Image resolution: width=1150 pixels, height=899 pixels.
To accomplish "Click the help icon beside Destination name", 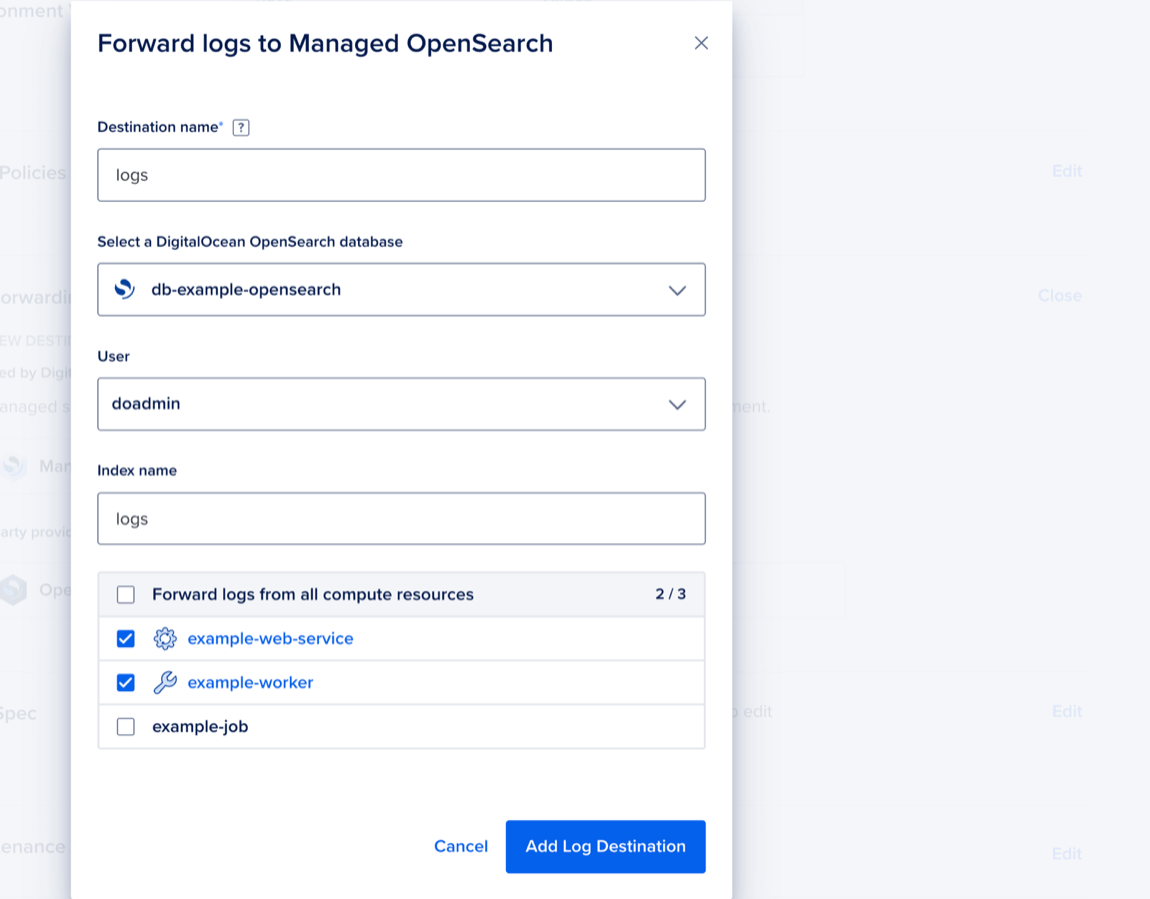I will tap(241, 128).
